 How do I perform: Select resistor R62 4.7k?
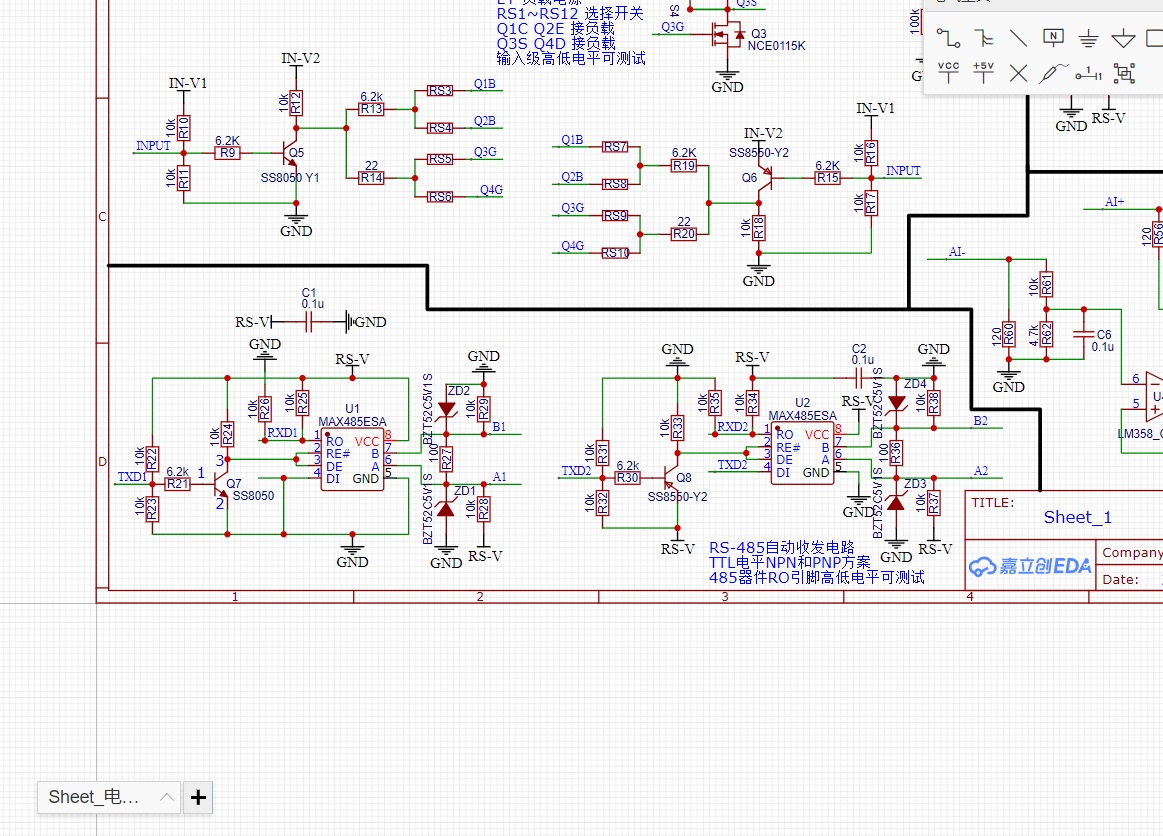[1047, 335]
